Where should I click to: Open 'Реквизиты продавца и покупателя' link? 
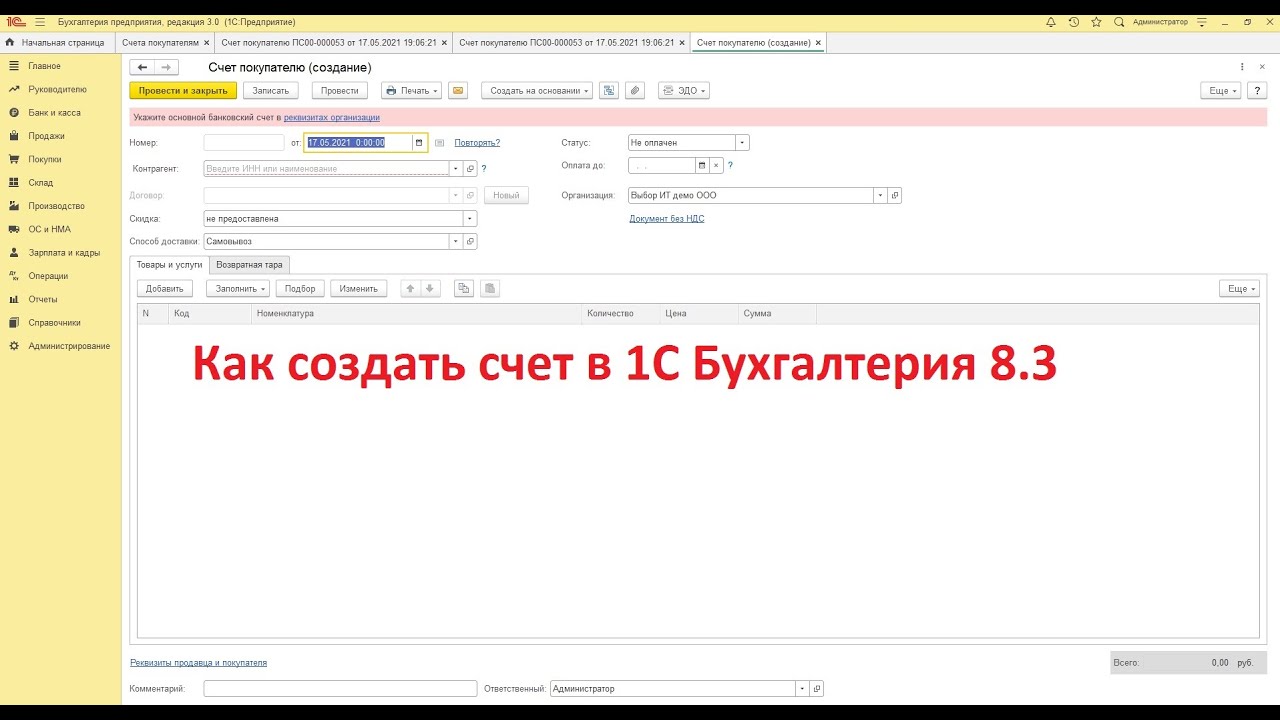click(198, 662)
